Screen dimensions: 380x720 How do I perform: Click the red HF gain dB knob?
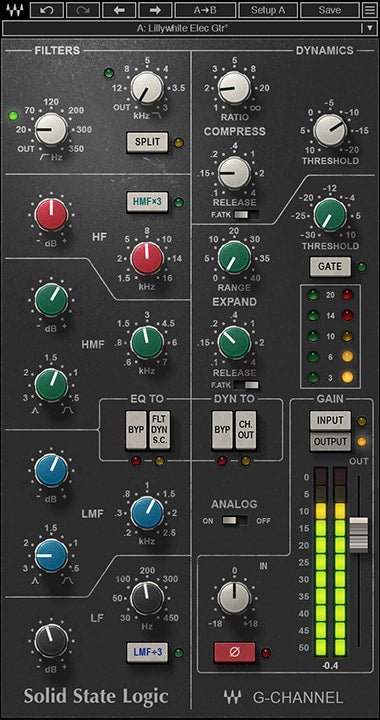pos(51,214)
